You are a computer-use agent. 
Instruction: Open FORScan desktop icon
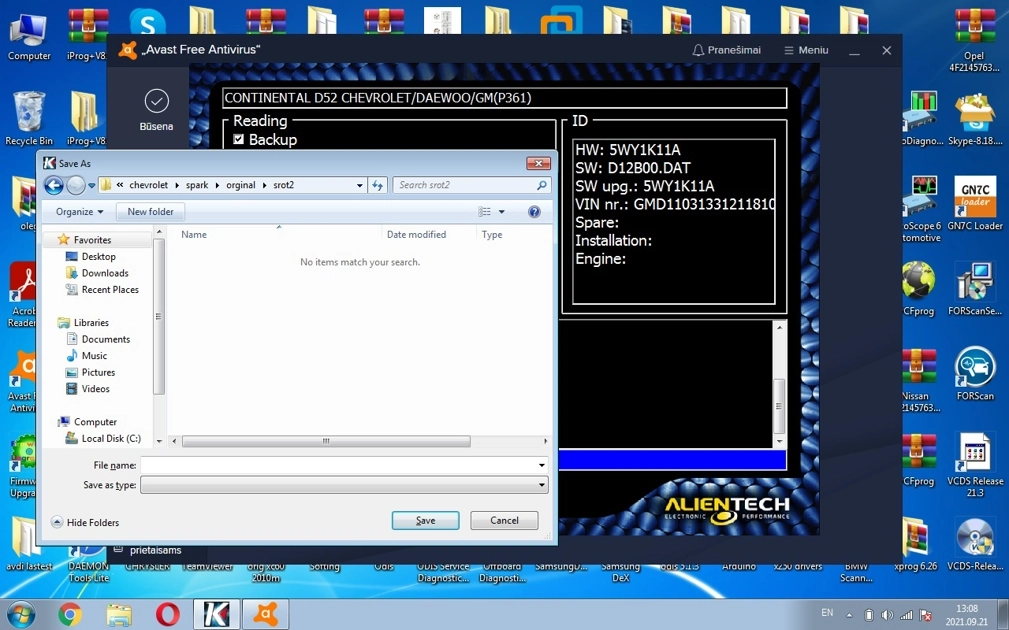(975, 373)
